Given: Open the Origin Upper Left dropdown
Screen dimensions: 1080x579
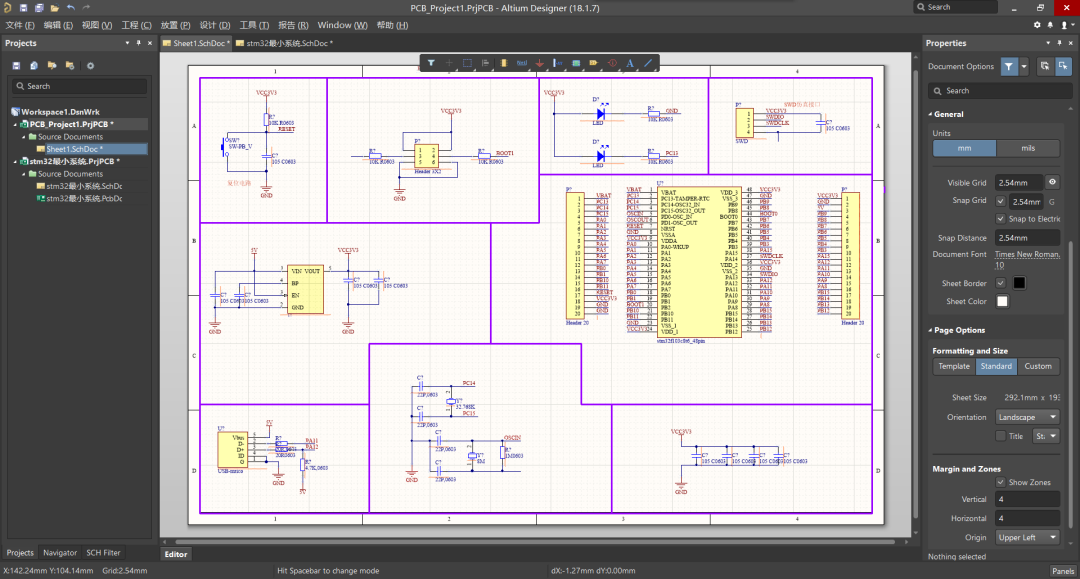Looking at the screenshot, I should click(x=1027, y=537).
